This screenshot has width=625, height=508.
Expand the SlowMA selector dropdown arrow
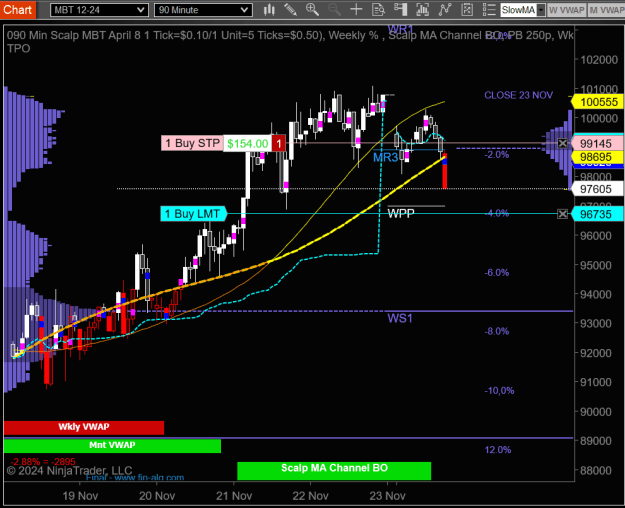point(541,10)
